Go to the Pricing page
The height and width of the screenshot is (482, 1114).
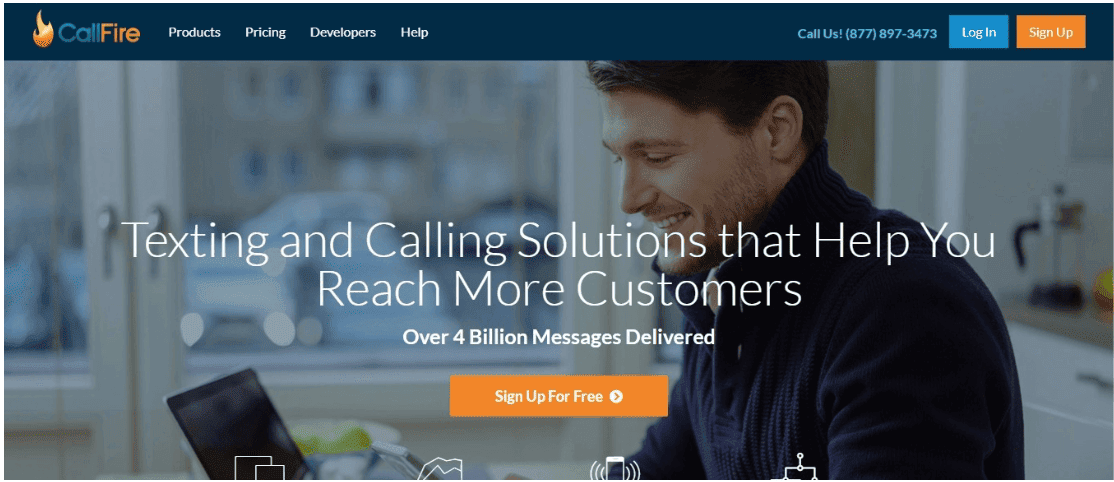pyautogui.click(x=266, y=33)
